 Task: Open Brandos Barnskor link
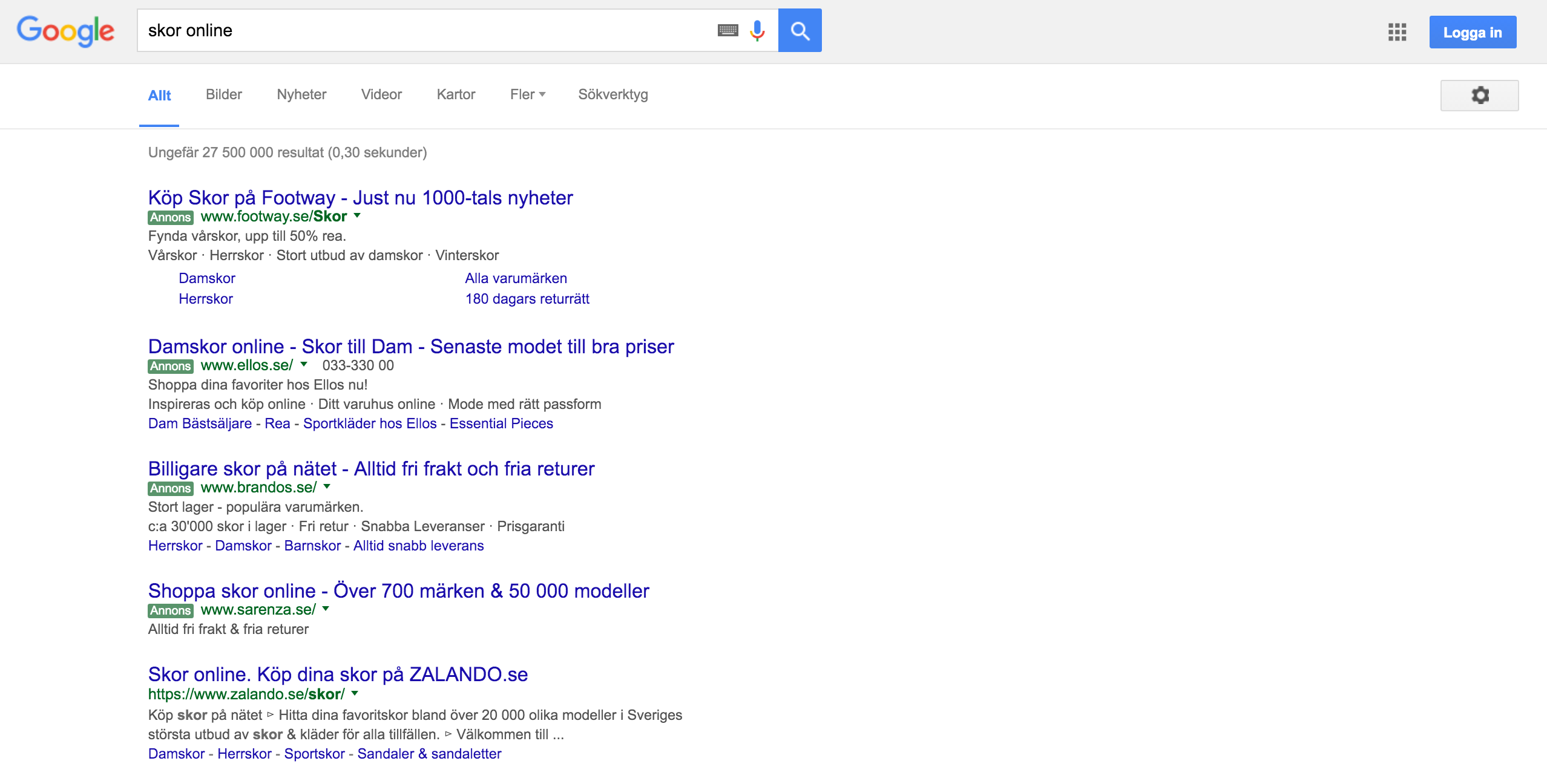(x=312, y=546)
